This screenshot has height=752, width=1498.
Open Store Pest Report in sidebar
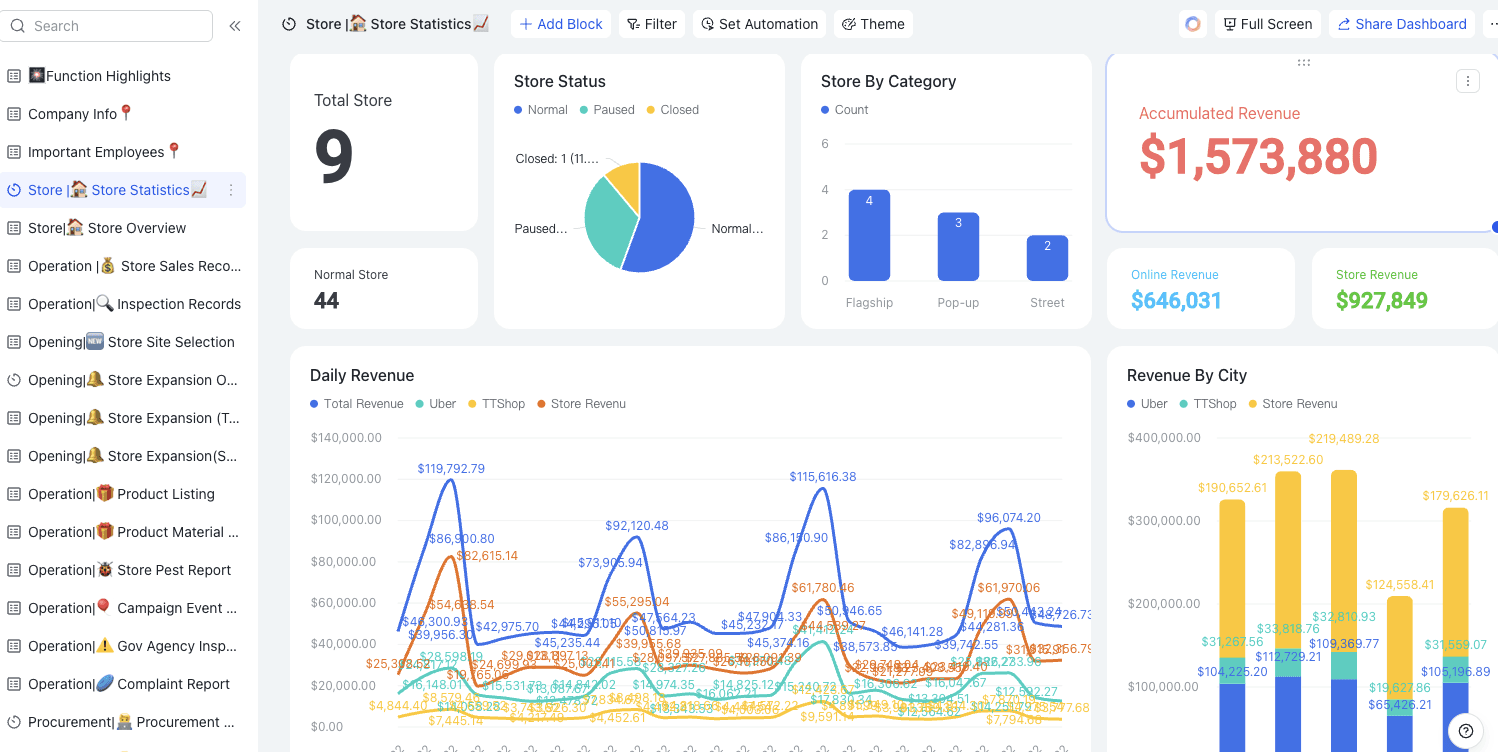coord(123,570)
